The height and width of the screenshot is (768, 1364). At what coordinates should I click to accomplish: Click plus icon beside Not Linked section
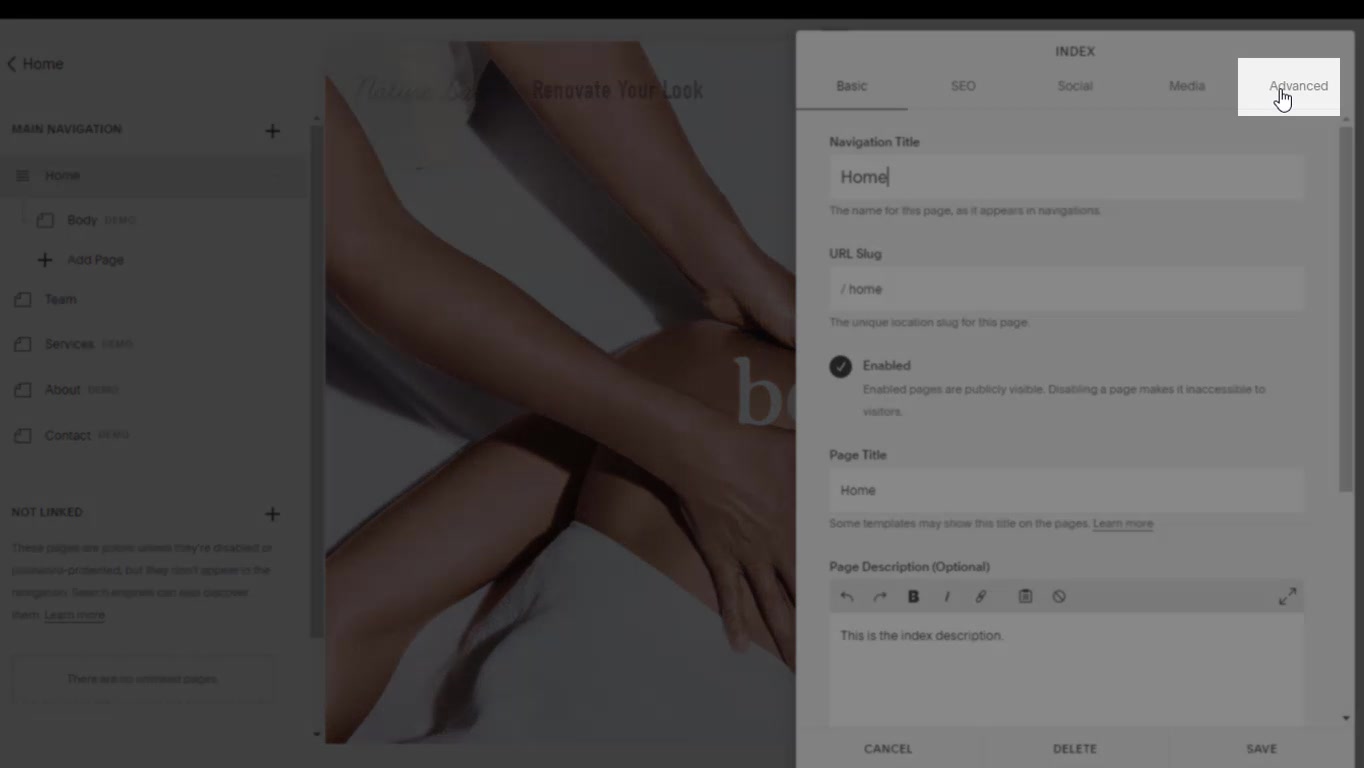[272, 514]
